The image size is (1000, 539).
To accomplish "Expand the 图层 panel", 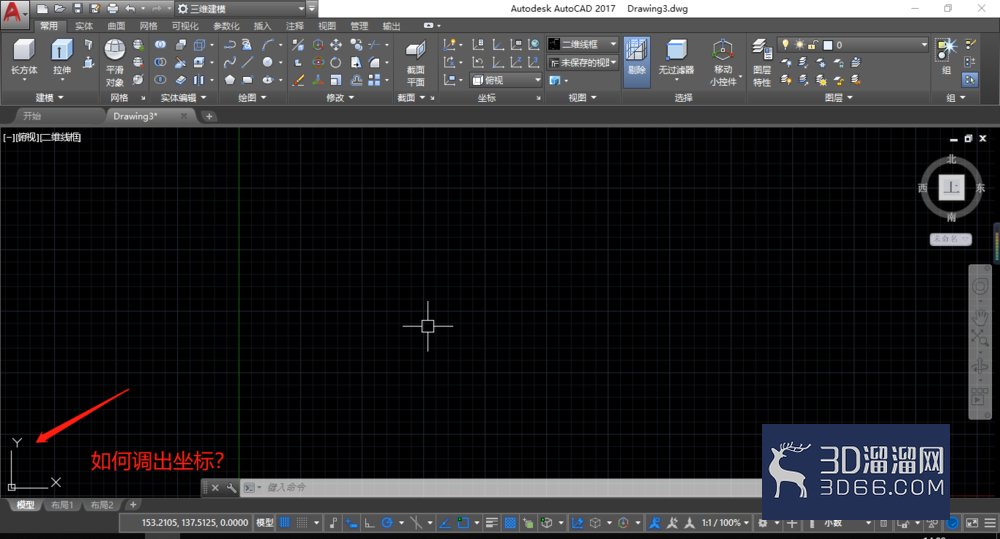I will [x=839, y=98].
